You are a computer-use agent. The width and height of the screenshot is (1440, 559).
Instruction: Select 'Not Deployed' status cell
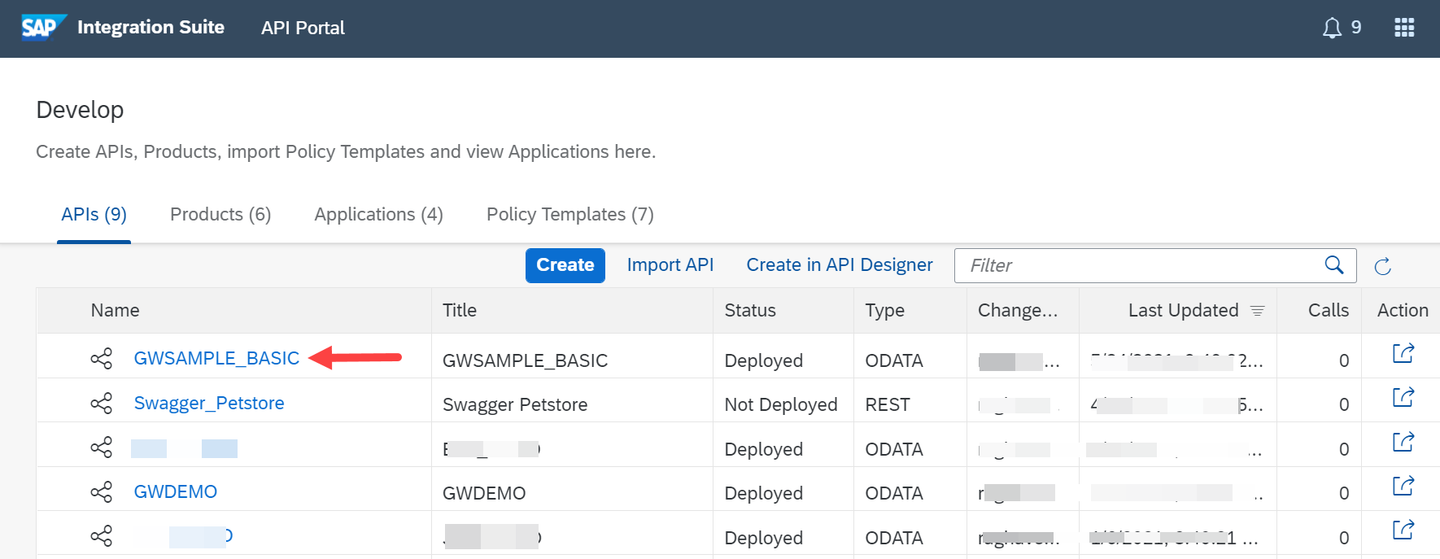point(781,405)
